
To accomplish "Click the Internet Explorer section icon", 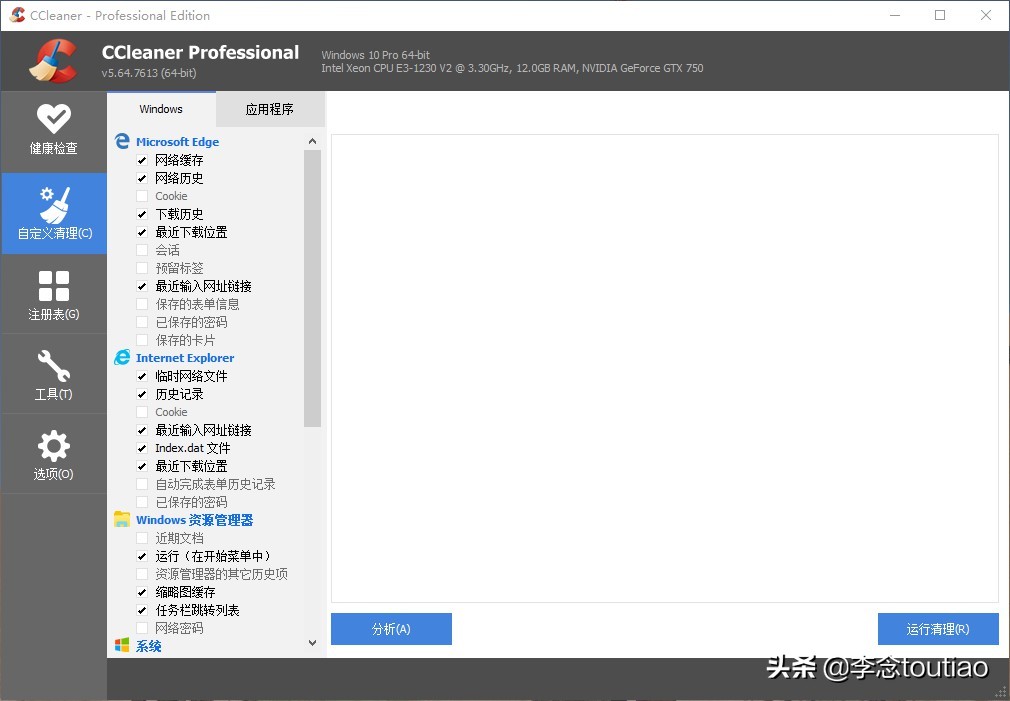I will tap(122, 357).
